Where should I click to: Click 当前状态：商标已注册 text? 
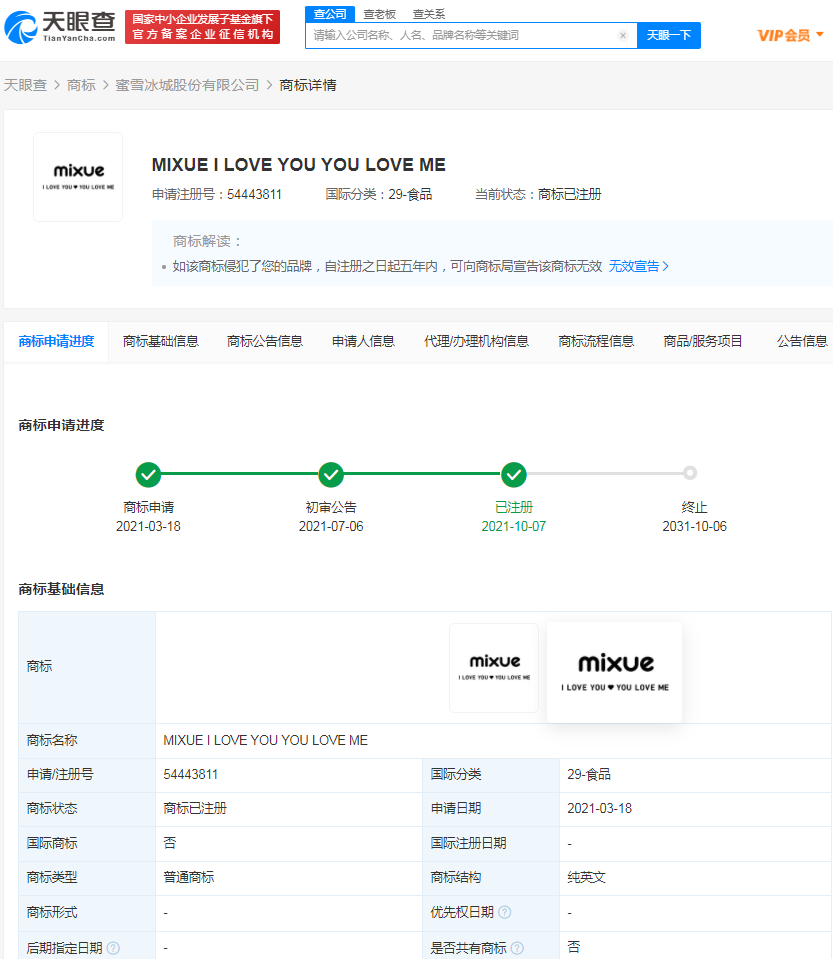point(538,194)
